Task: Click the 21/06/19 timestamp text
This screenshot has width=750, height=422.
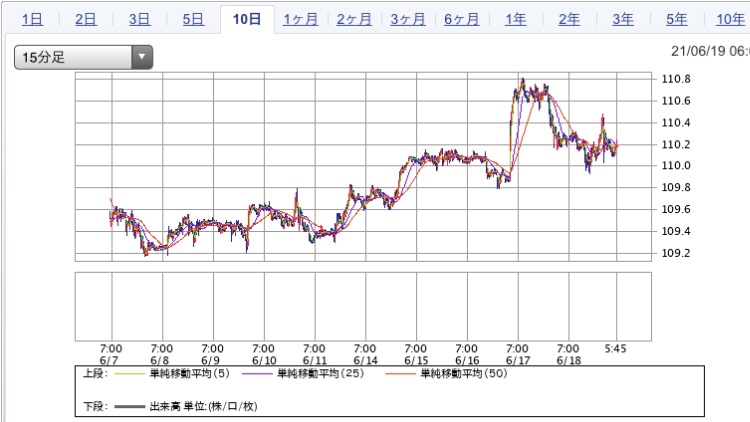Action: coord(710,51)
